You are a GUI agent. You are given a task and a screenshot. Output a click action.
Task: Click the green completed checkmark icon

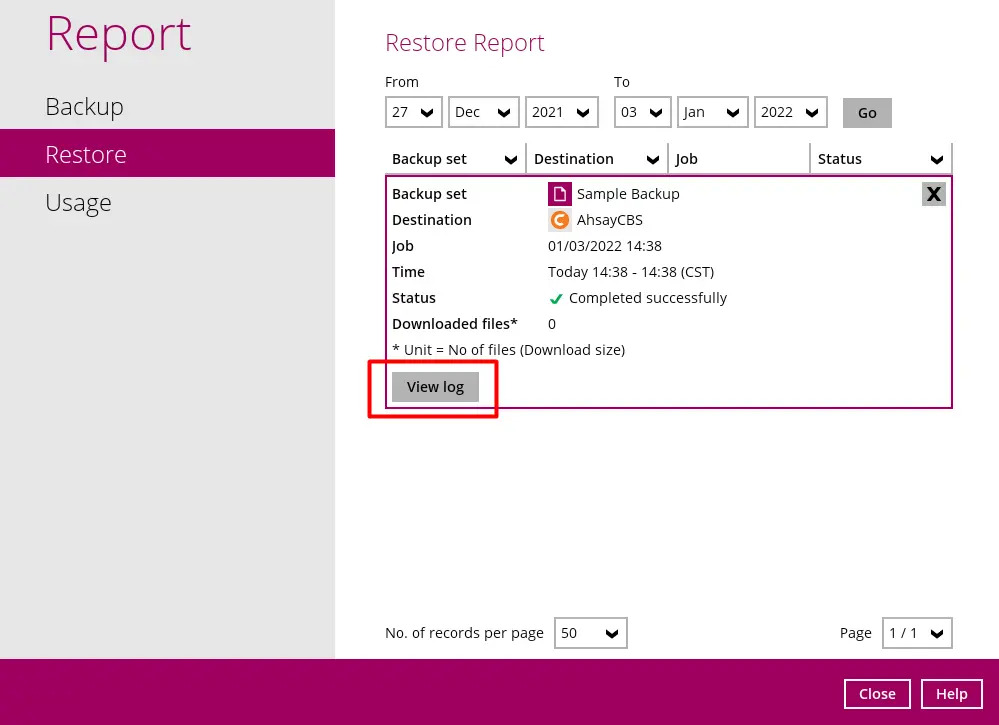point(556,299)
